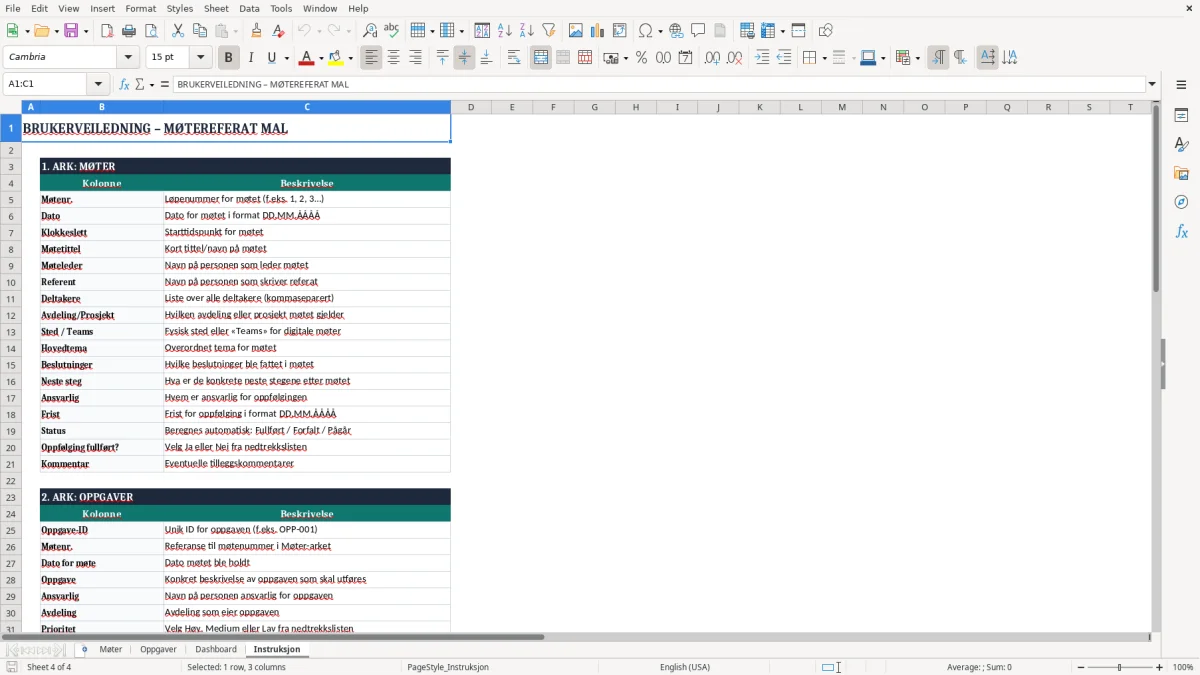This screenshot has height=675, width=1200.
Task: Apply the yellow background color swatch
Action: [336, 58]
